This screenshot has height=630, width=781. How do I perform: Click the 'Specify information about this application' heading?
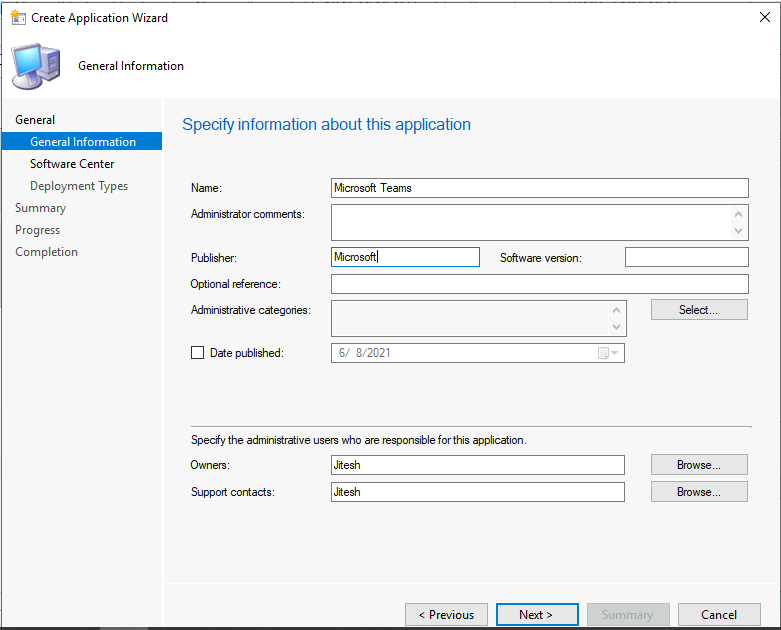[326, 125]
